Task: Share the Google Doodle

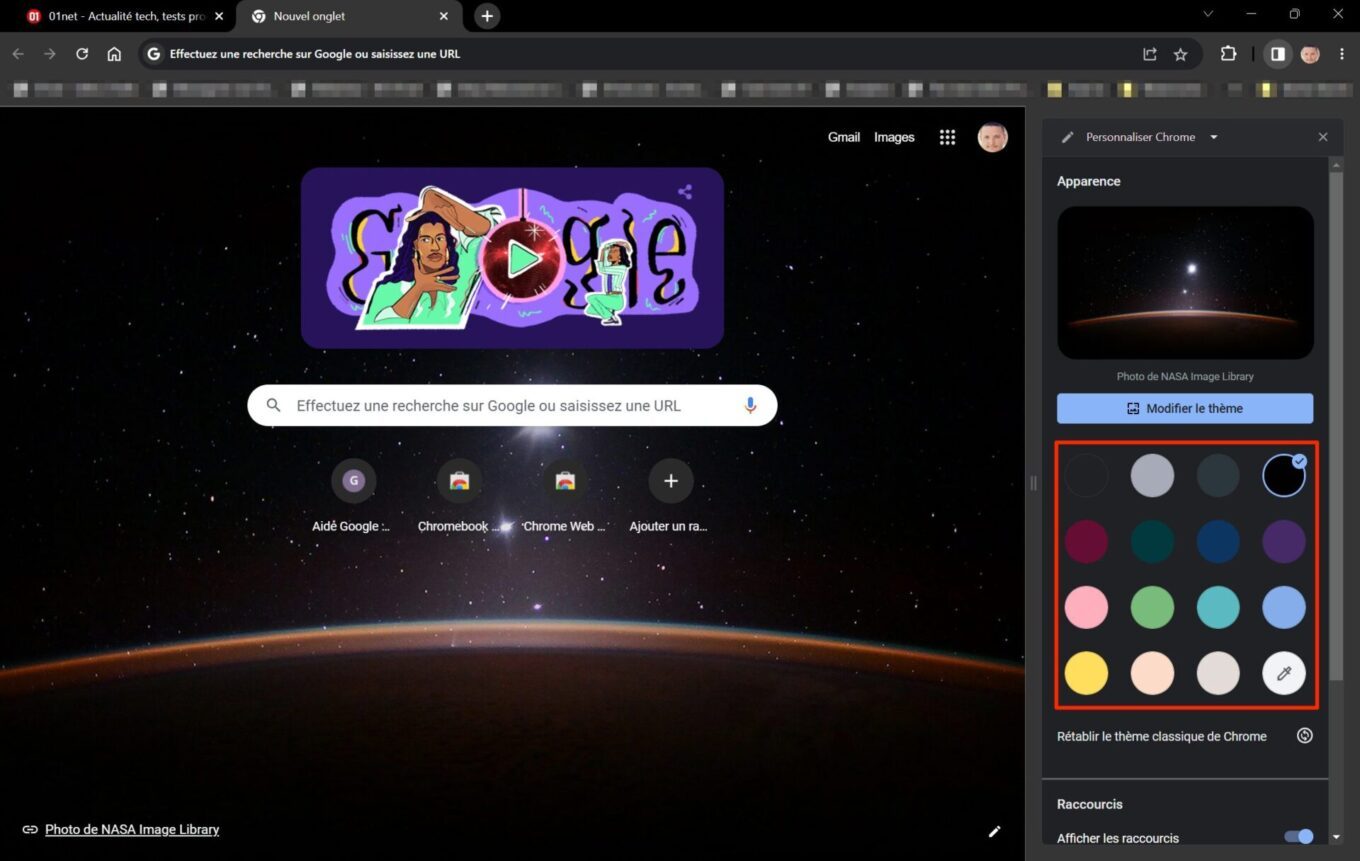Action: (x=685, y=191)
